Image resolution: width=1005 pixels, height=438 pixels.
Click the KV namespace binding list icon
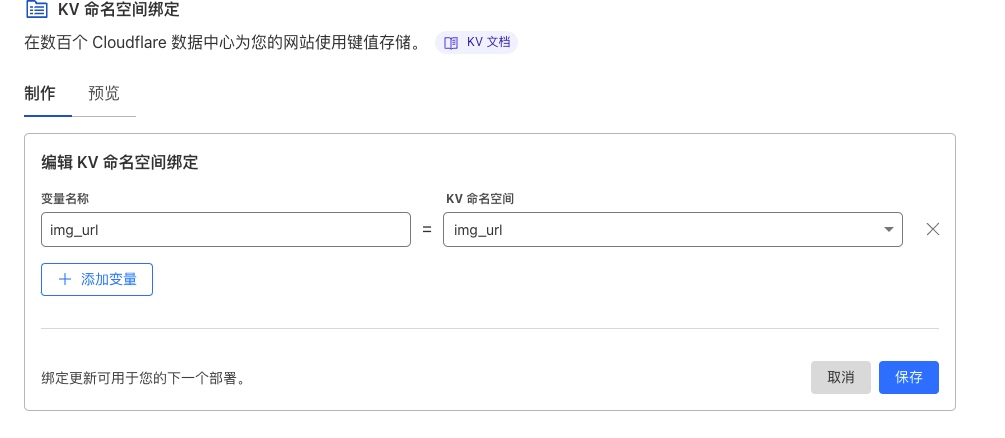pyautogui.click(x=37, y=10)
